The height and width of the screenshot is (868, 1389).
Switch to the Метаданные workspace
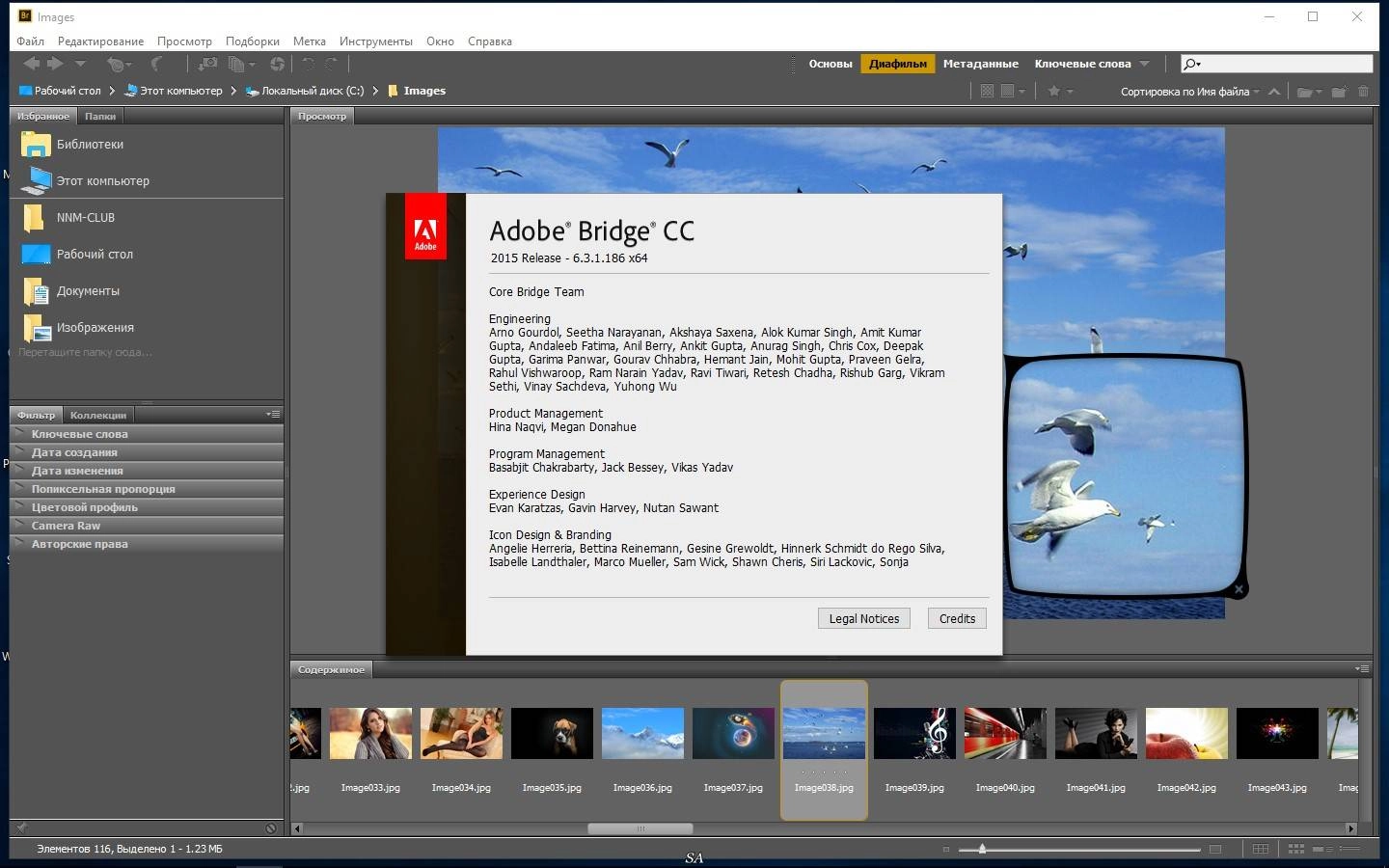(x=980, y=64)
